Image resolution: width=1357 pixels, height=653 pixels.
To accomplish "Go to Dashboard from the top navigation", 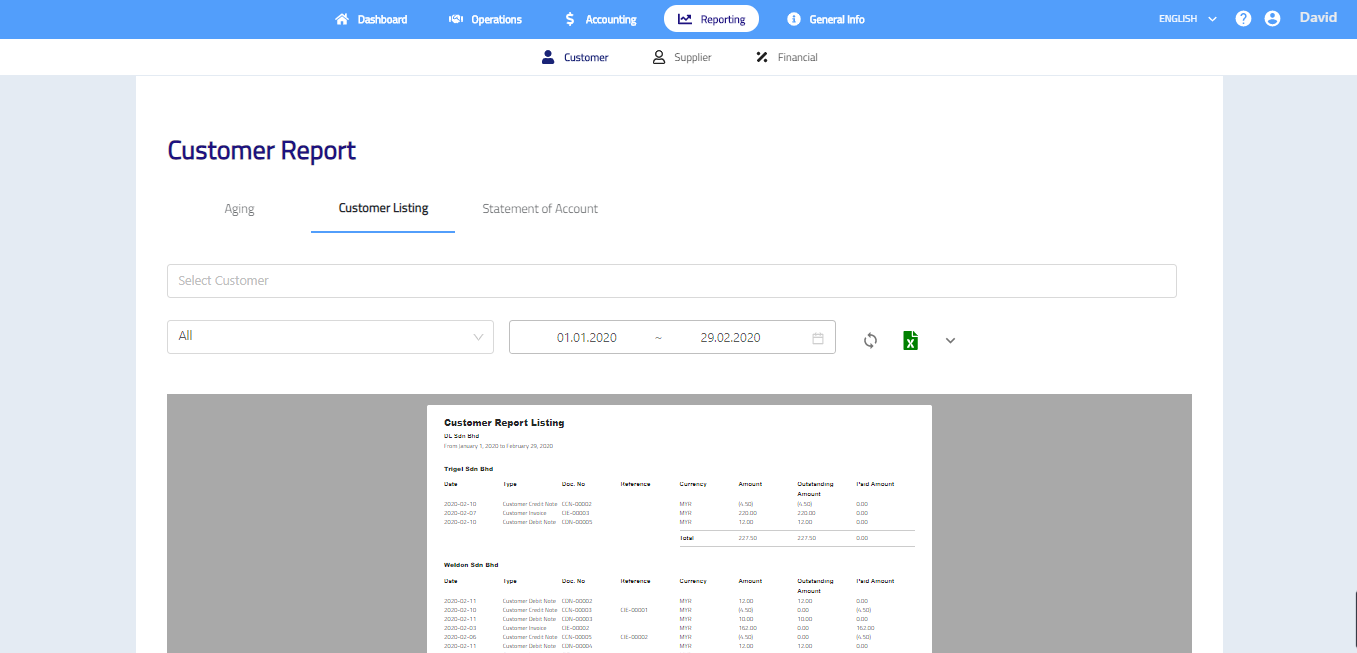I will pyautogui.click(x=371, y=19).
